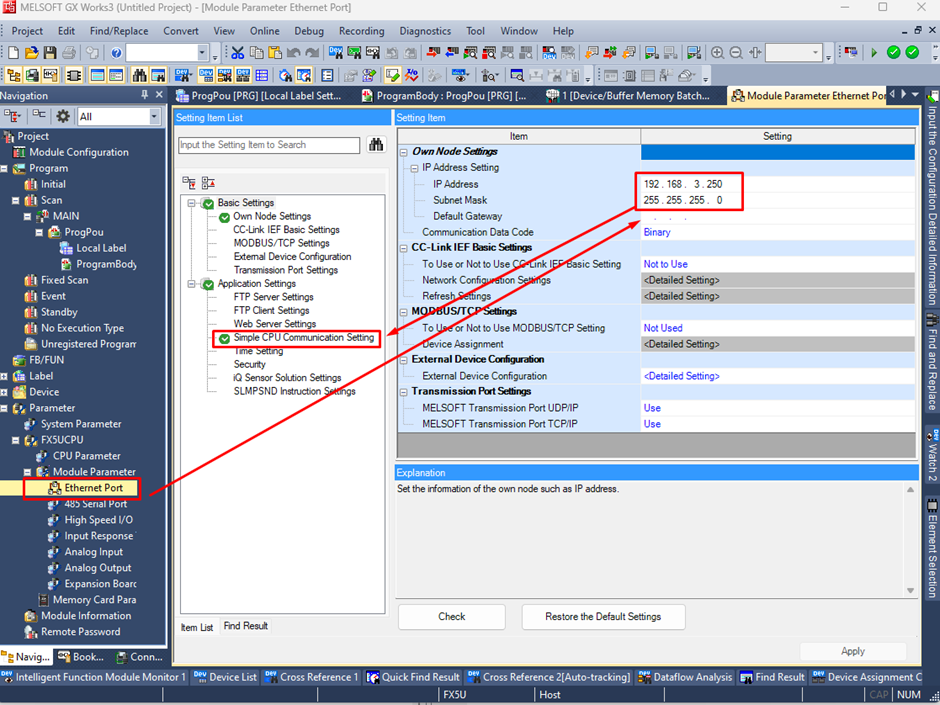940x705 pixels.
Task: Cut with the scissors icon
Action: click(x=238, y=53)
